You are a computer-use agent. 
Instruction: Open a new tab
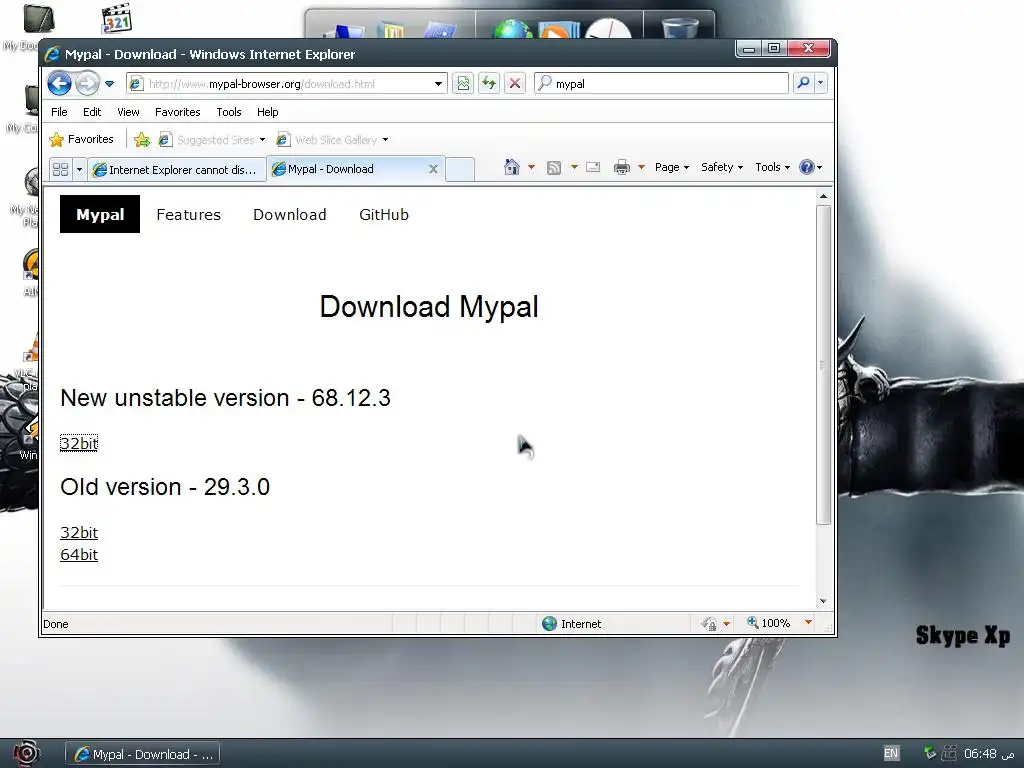460,169
